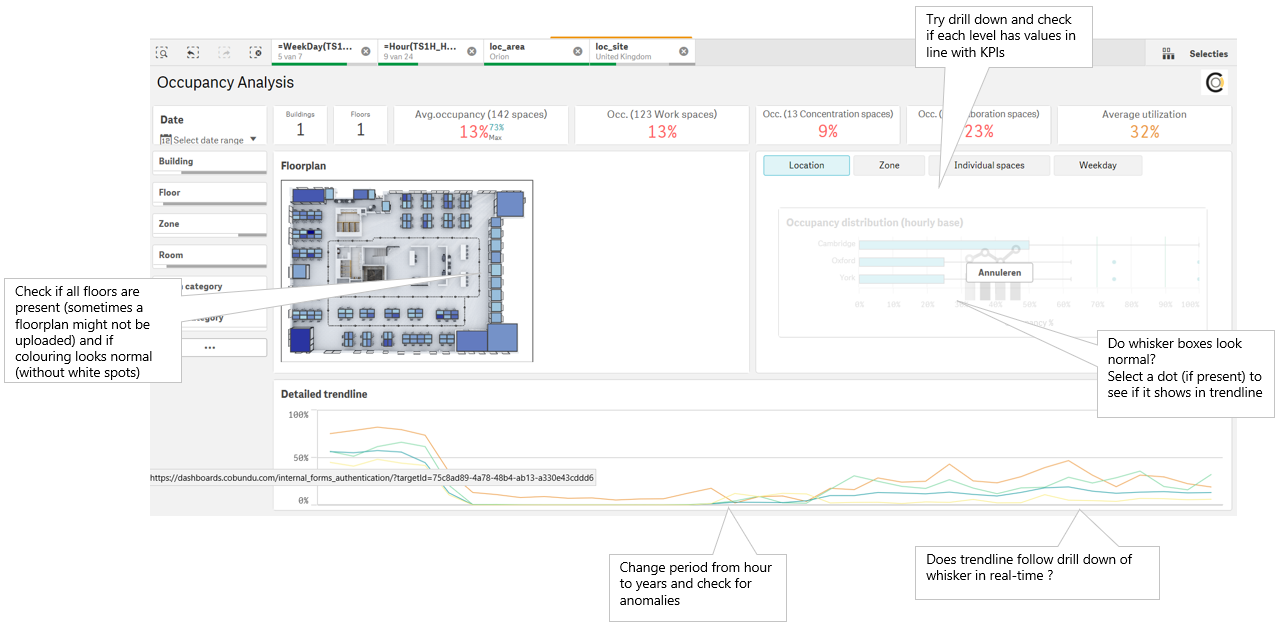This screenshot has width=1283, height=627.
Task: Remove the Hour selection chip
Action: 471,51
